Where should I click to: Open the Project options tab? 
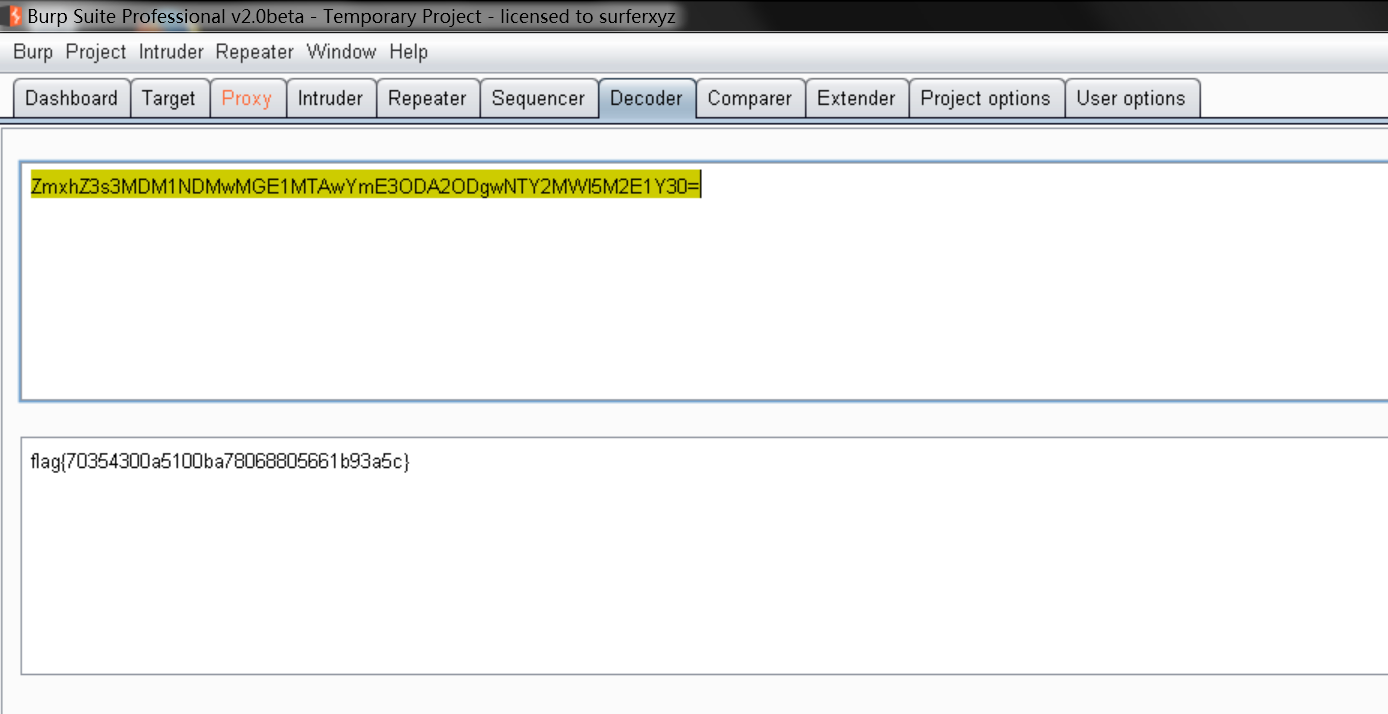986,98
